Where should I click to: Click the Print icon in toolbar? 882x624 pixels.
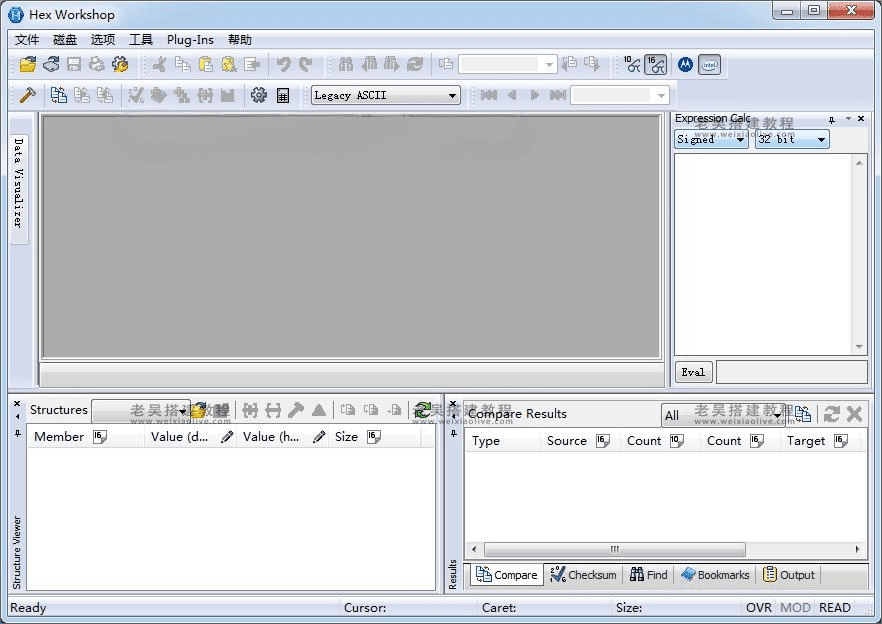97,64
